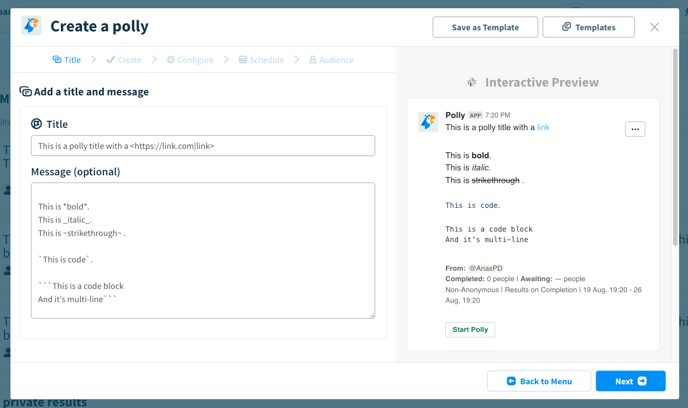Image resolution: width=688 pixels, height=408 pixels.
Task: Focus the polly Title input field
Action: click(203, 146)
